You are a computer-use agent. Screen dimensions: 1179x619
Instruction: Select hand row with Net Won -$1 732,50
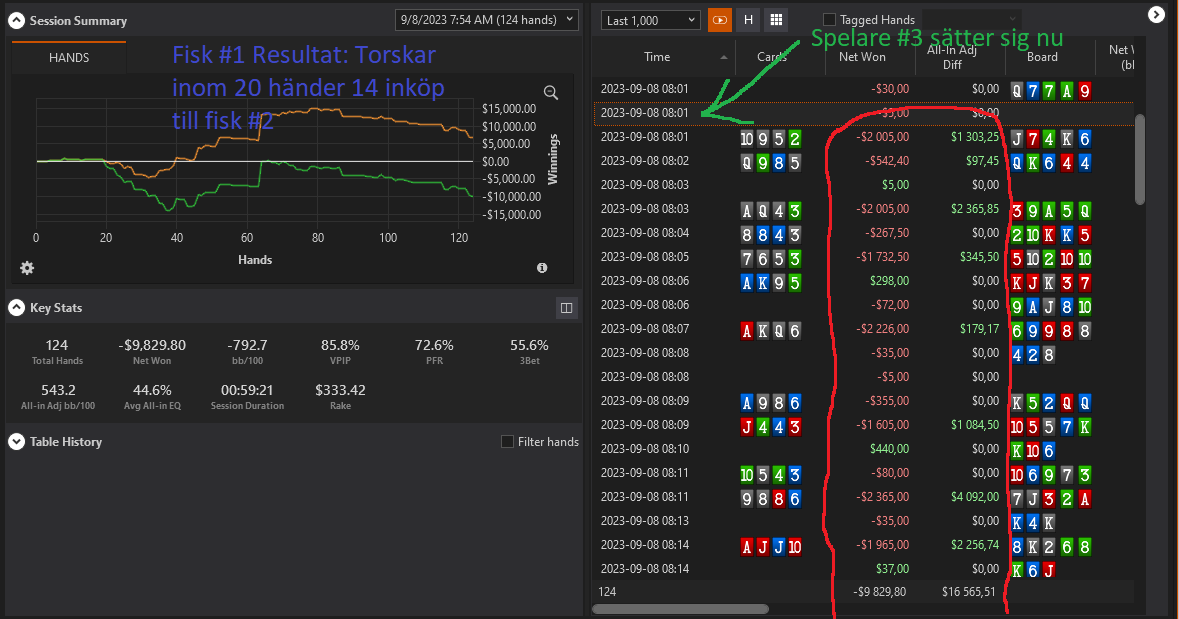[x=863, y=258]
